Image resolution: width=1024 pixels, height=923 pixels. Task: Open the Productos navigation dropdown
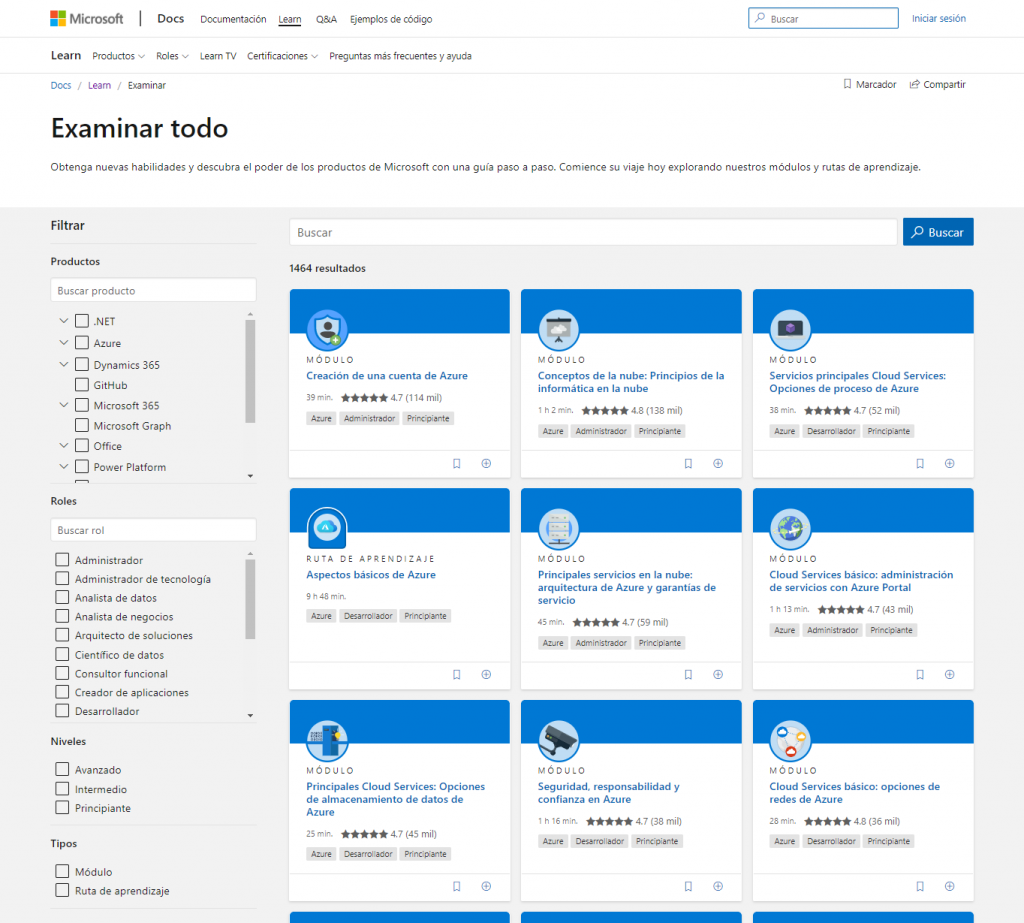click(118, 56)
